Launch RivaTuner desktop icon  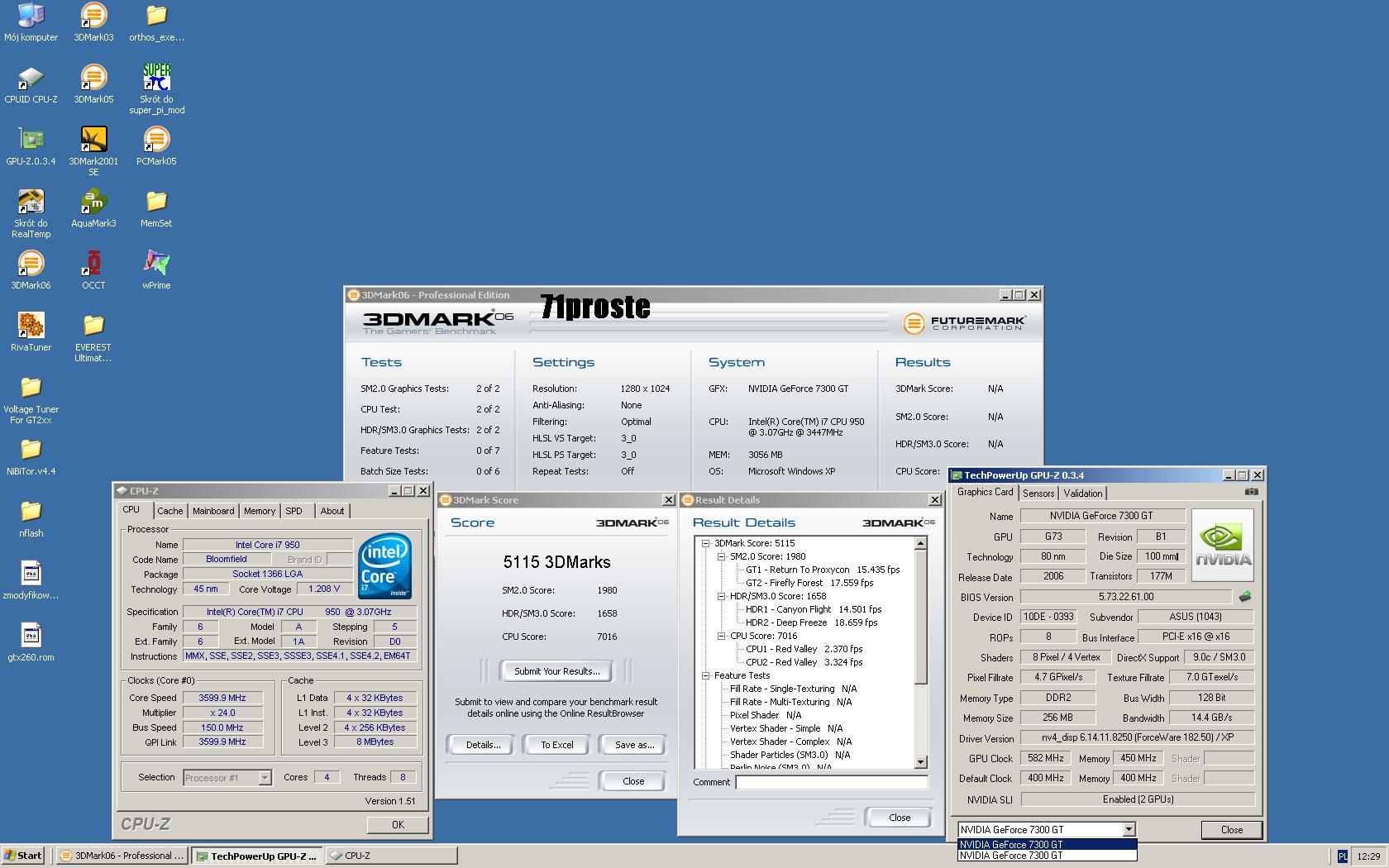coord(31,332)
